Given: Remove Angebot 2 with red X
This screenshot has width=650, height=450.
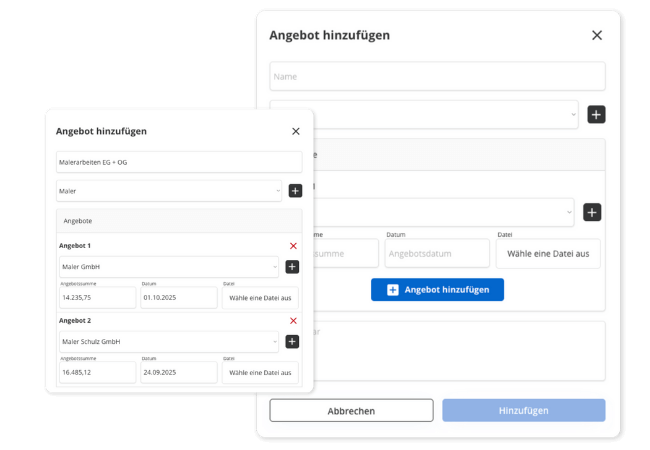Looking at the screenshot, I should coord(293,320).
